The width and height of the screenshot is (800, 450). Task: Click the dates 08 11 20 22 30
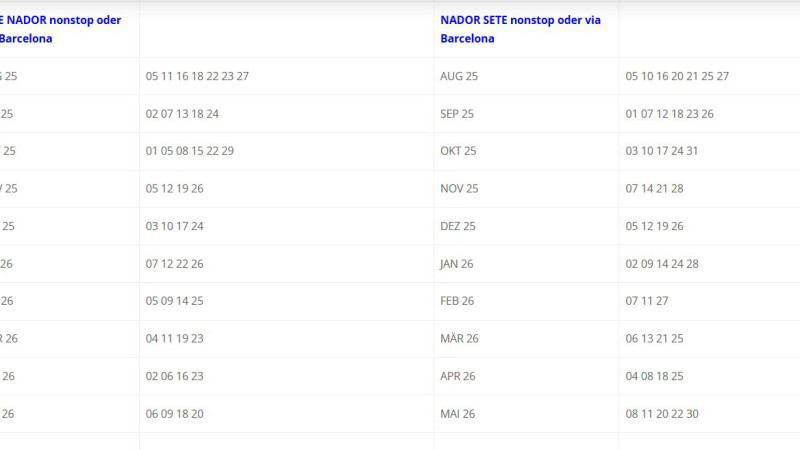tap(661, 414)
